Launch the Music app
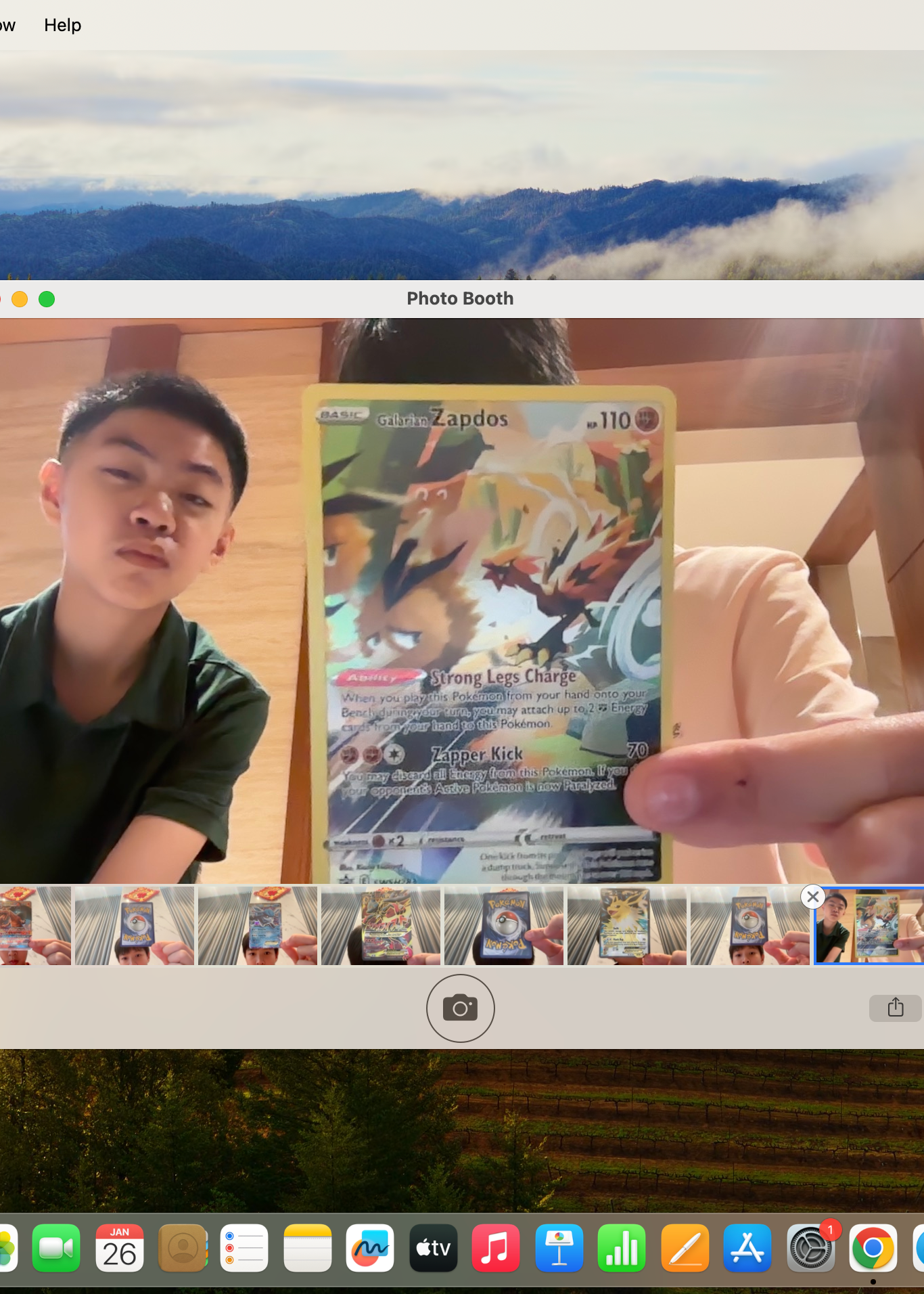The image size is (924, 1294). point(496,1248)
